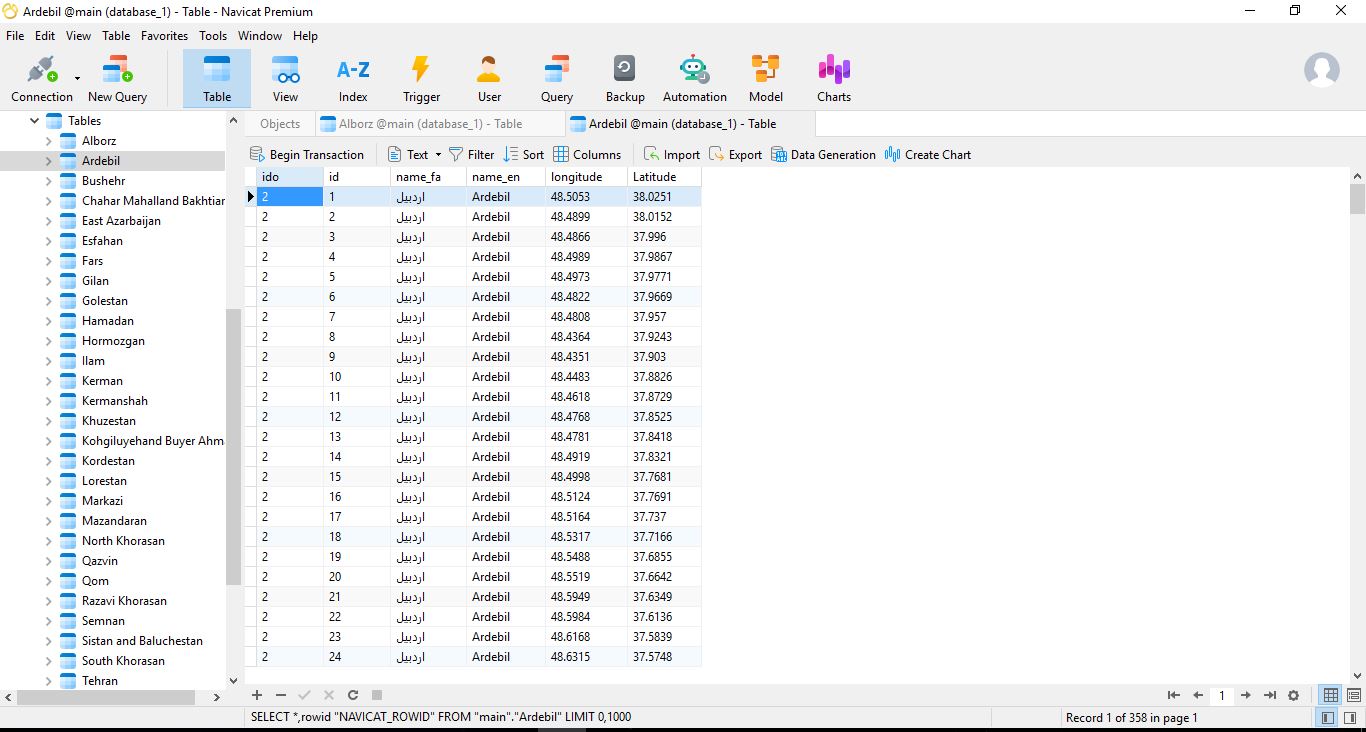Open the File menu
Screen dimensions: 1366x732
point(15,35)
